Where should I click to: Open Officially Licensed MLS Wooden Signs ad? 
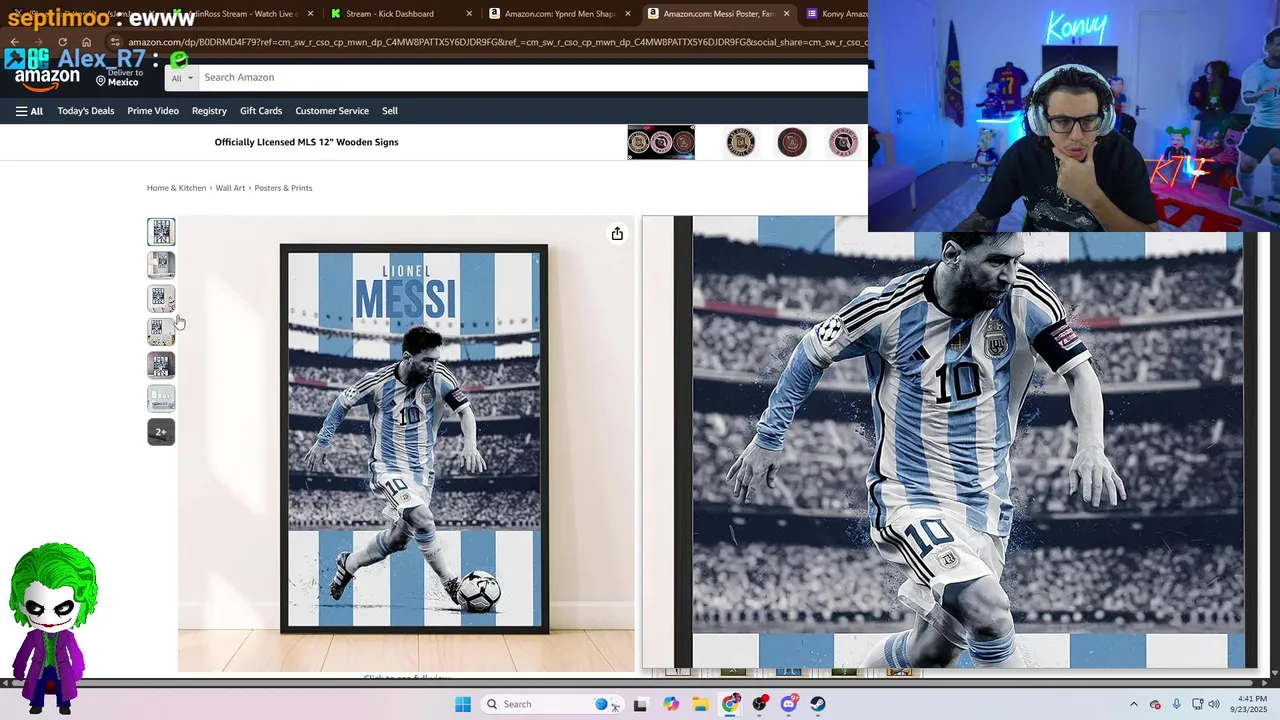[306, 142]
